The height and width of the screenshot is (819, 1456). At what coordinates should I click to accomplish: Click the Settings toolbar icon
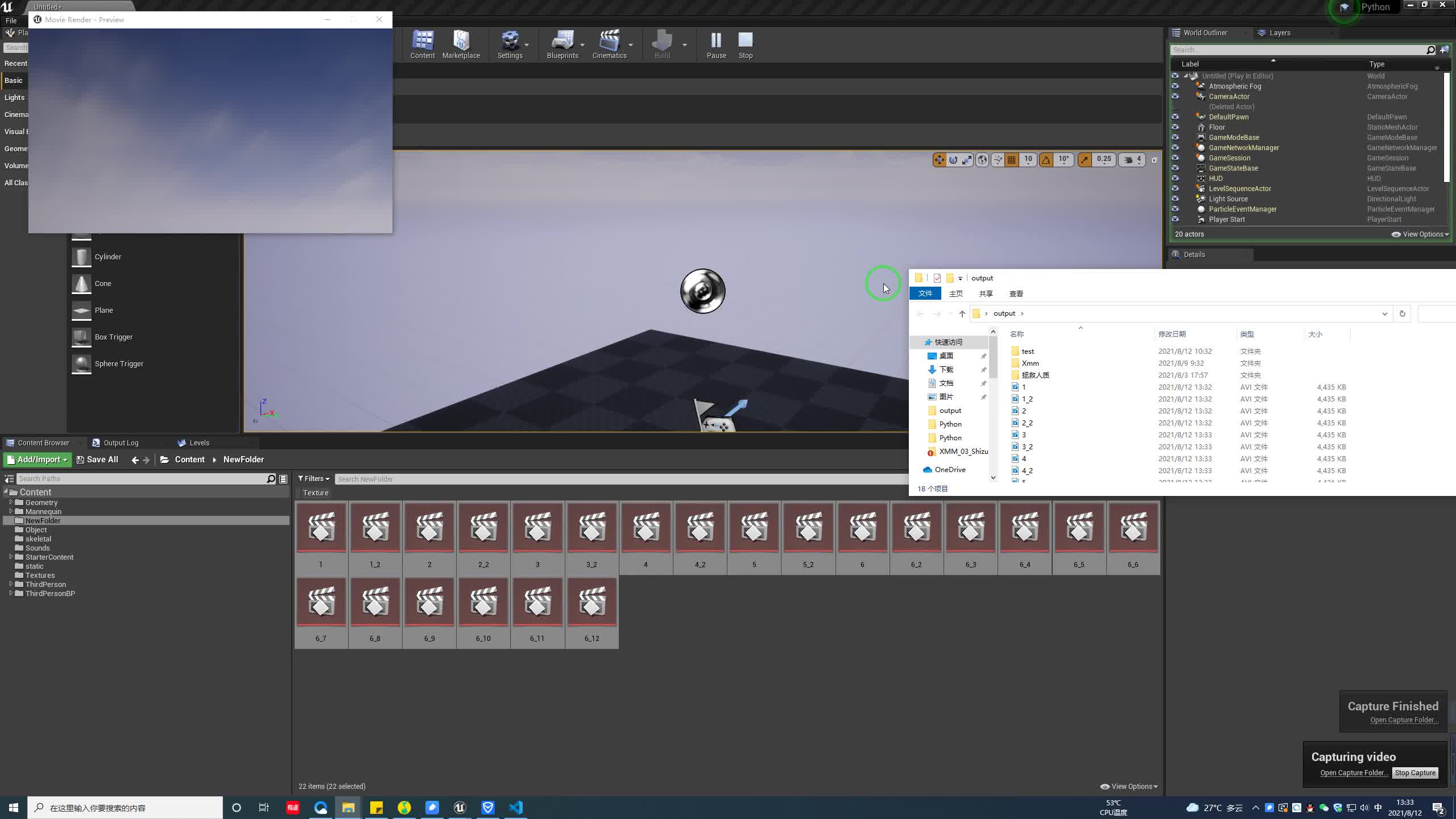(509, 44)
